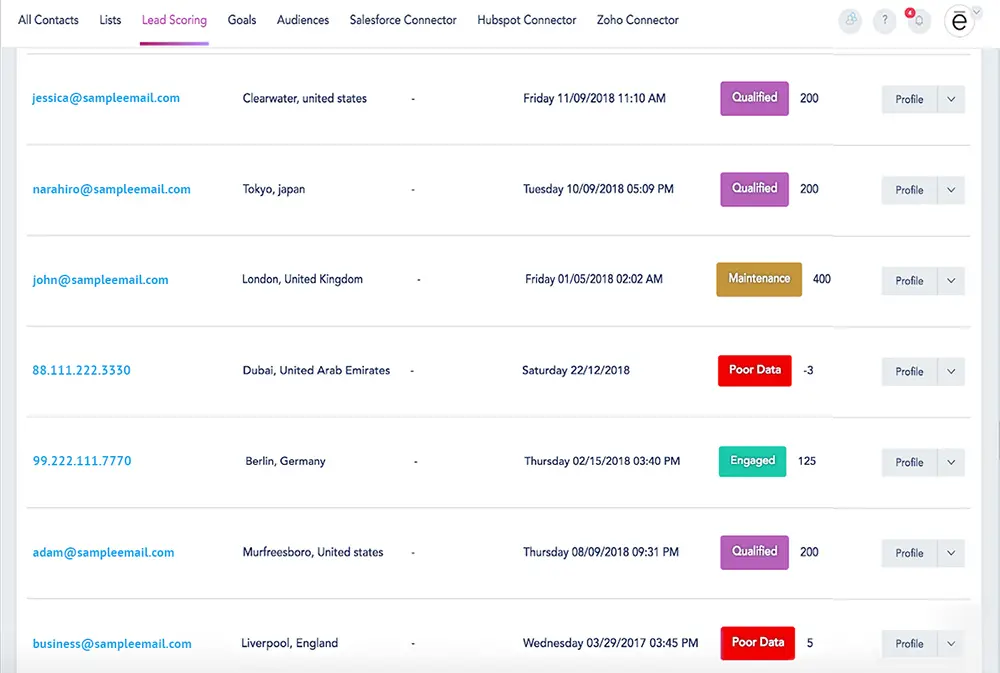
Task: Click the Maintenance status badge for john
Action: (x=758, y=279)
